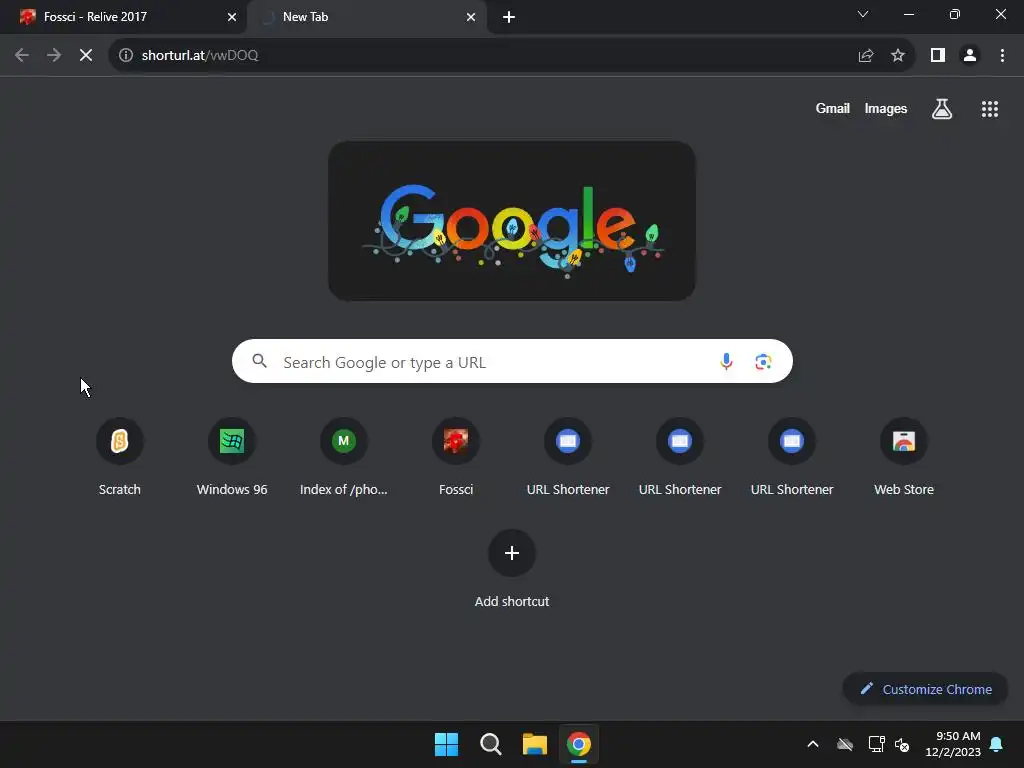The height and width of the screenshot is (768, 1024).
Task: Open the OneDrive cloud tray icon
Action: click(x=845, y=744)
